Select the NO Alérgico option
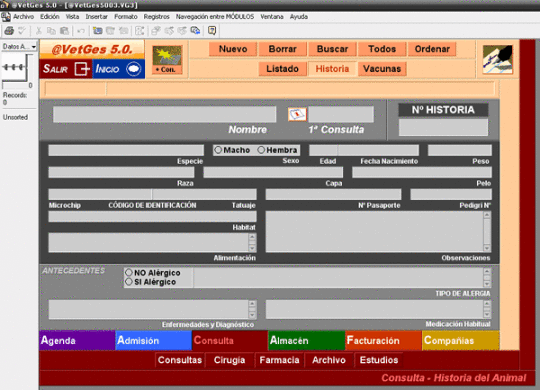The image size is (540, 390). tap(129, 273)
